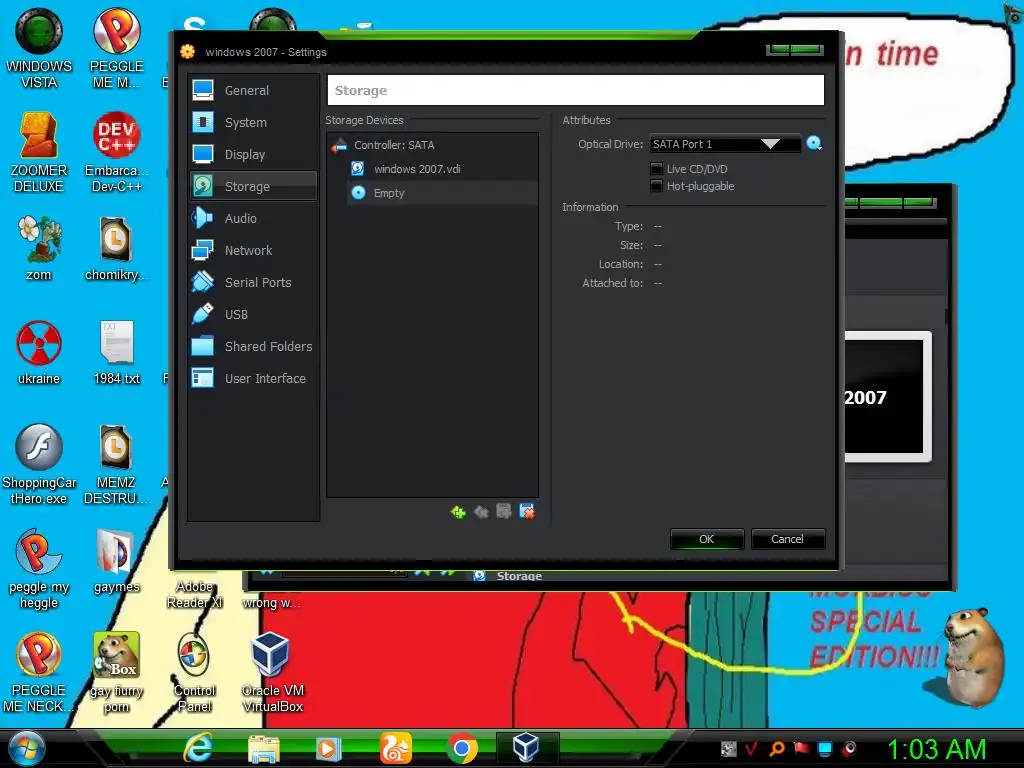Image resolution: width=1024 pixels, height=768 pixels.
Task: Click the hard disk icon beside windows 2007.vdi
Action: pos(357,168)
